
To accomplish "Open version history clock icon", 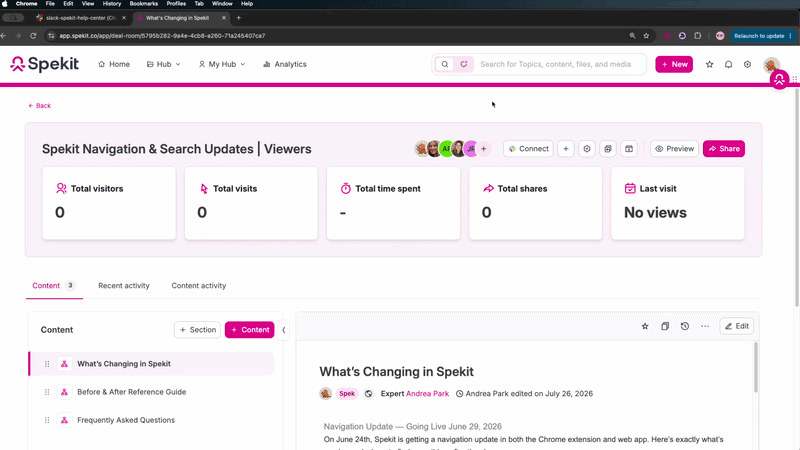I will (x=685, y=326).
